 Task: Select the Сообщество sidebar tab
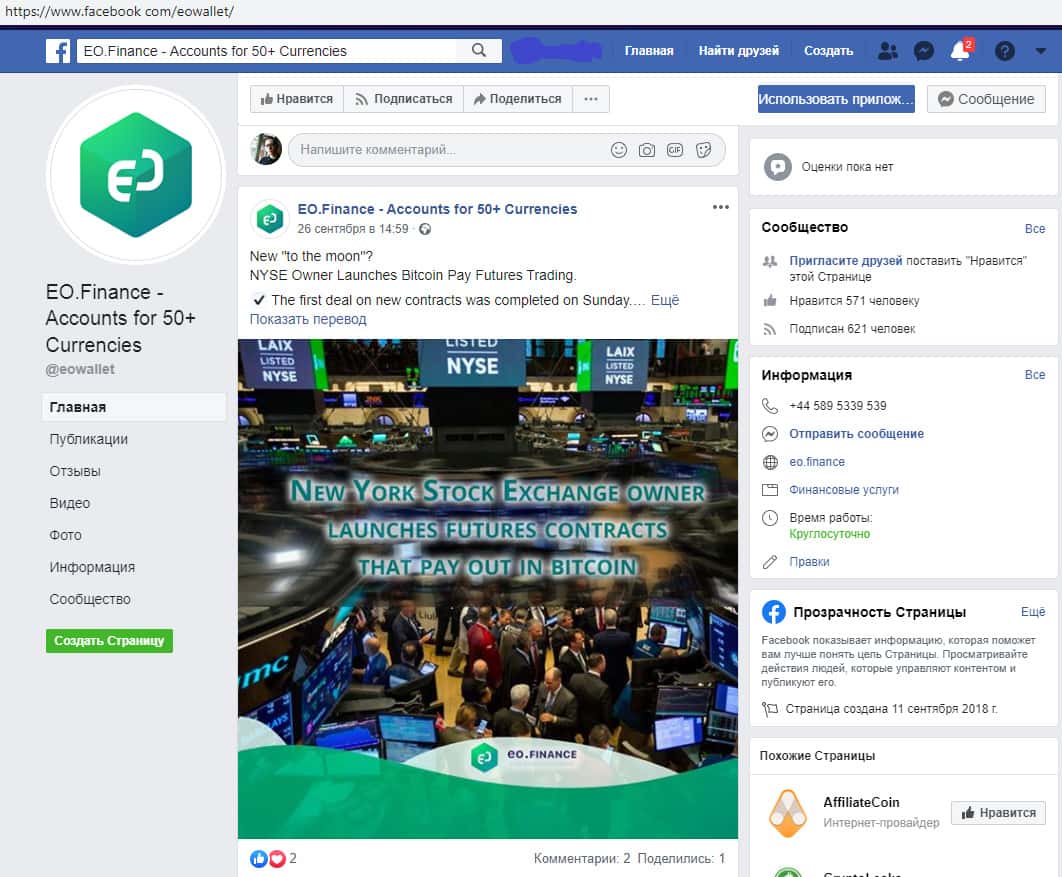tap(90, 599)
